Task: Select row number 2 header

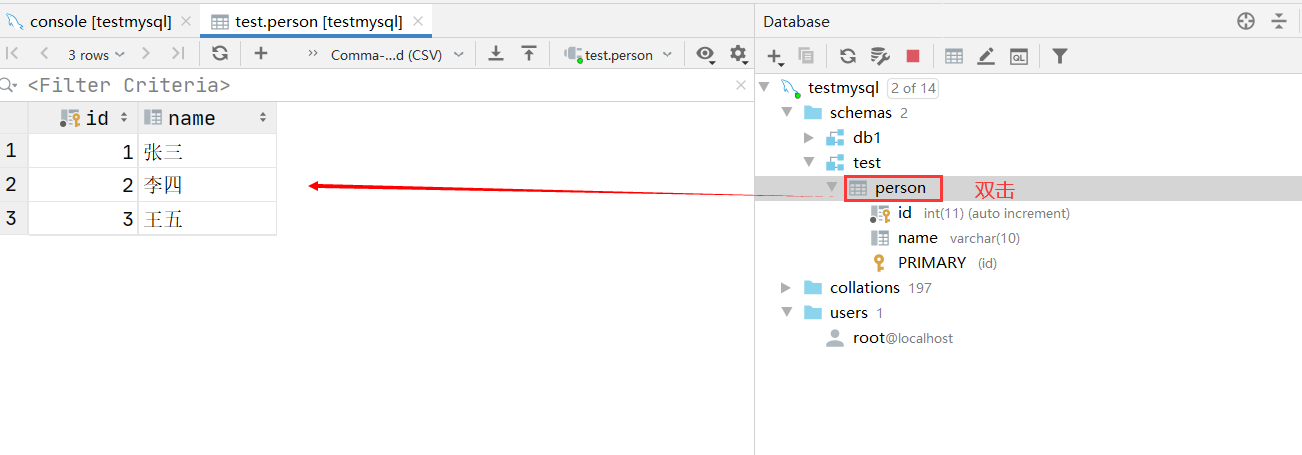Action: (14, 185)
